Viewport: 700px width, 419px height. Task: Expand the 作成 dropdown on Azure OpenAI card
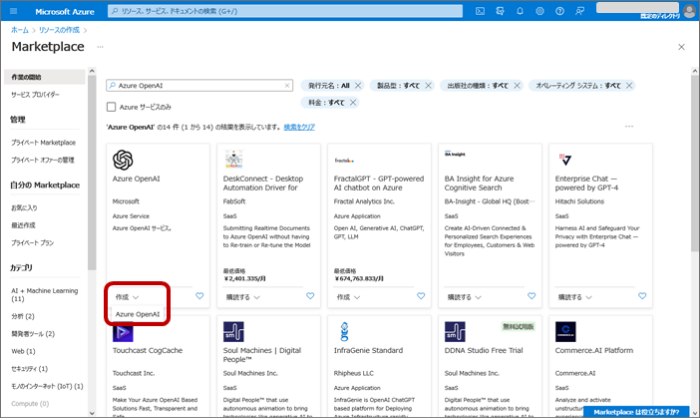[x=127, y=297]
